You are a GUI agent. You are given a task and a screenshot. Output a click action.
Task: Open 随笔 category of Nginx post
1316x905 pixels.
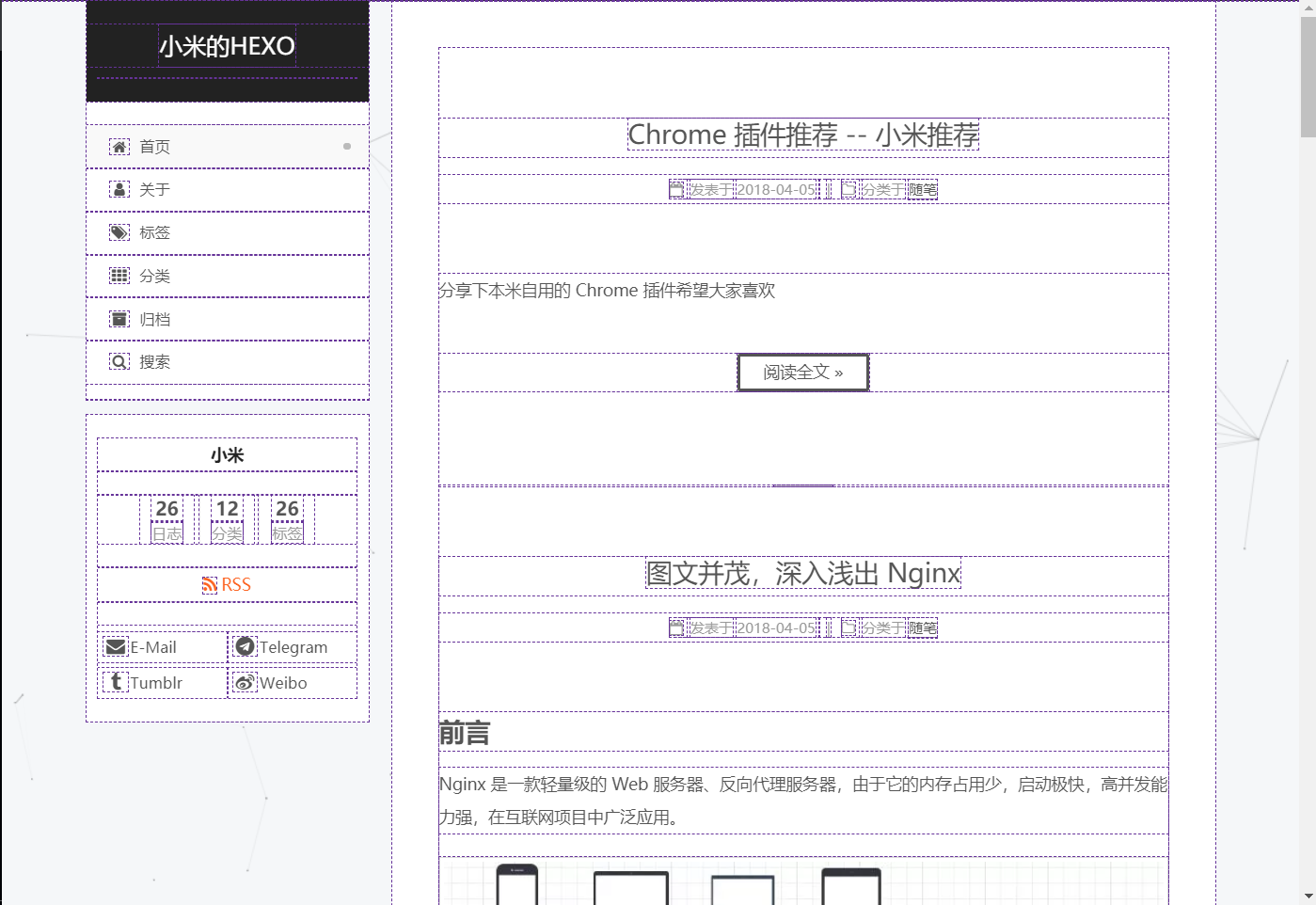click(x=923, y=627)
